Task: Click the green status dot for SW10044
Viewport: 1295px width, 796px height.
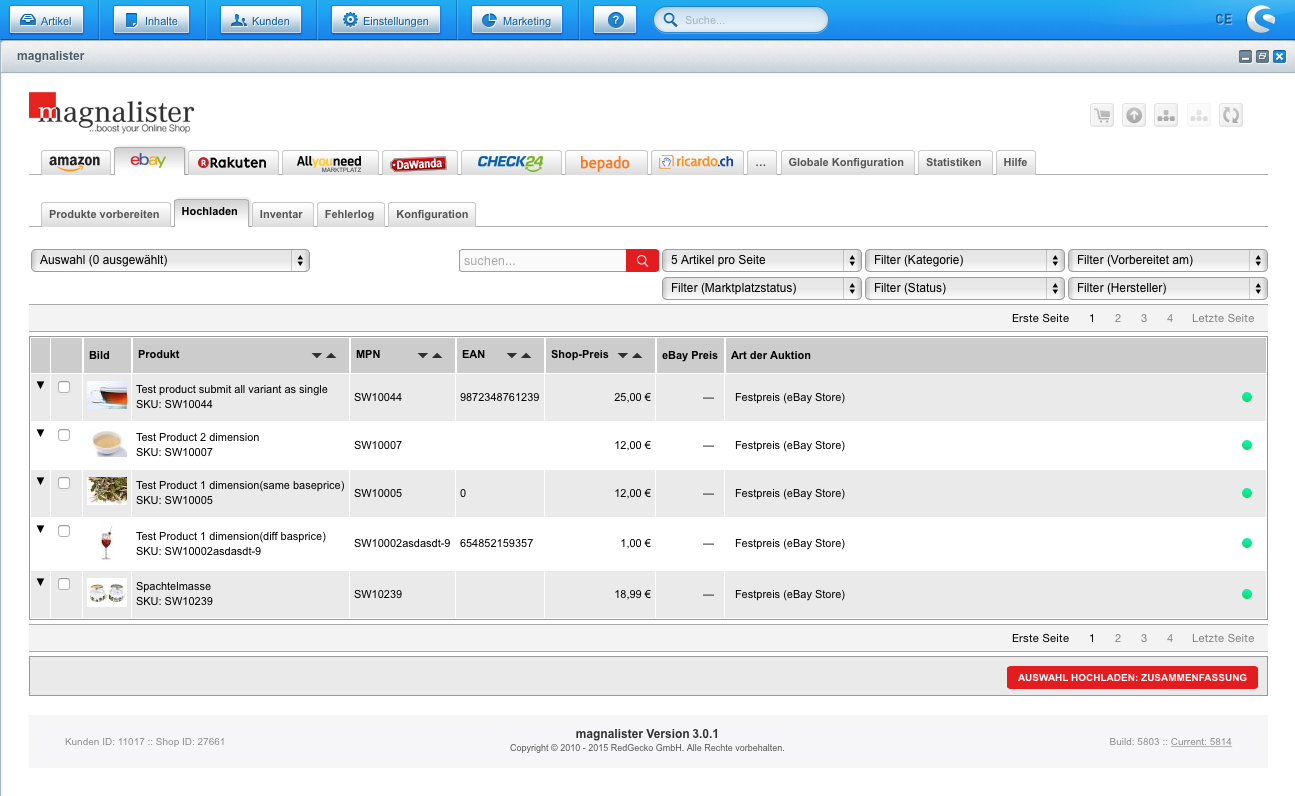Action: 1247,397
